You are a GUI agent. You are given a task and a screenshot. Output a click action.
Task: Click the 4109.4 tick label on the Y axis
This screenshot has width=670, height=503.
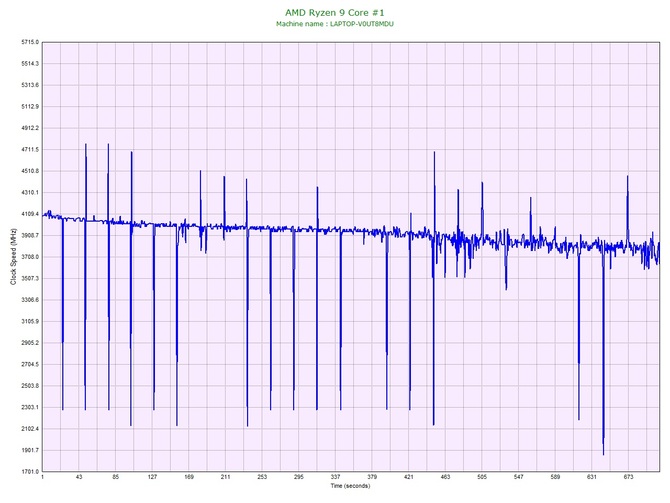(24, 214)
